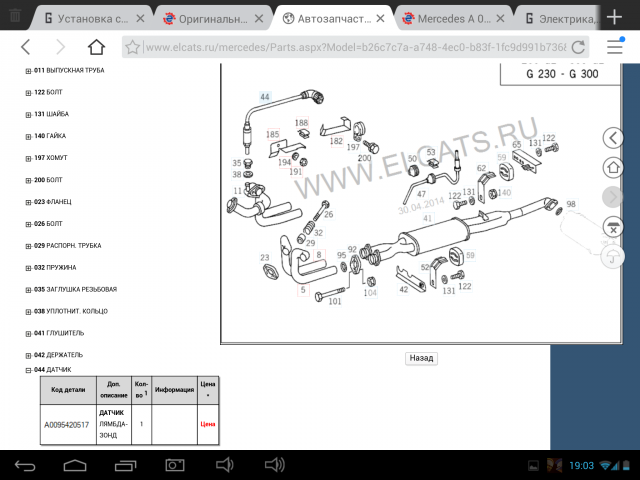
Task: Select 026 БОЛТ tree item
Action: point(48,224)
